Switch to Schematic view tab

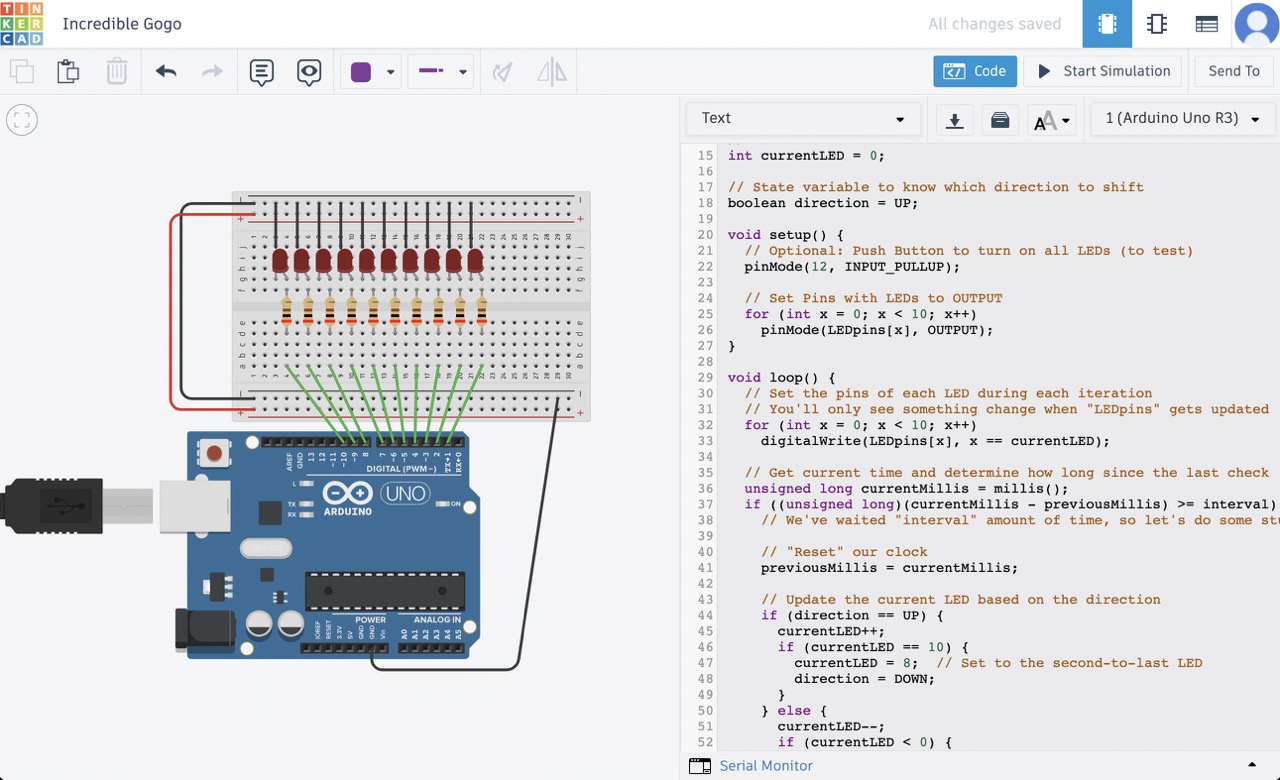point(1157,24)
